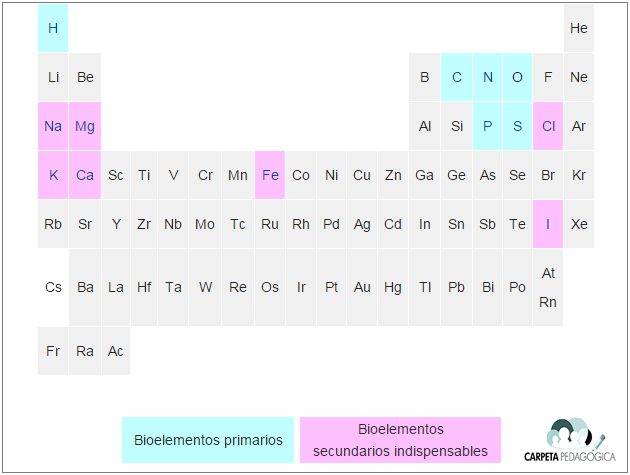The width and height of the screenshot is (630, 475).
Task: Click the Bioelementos primarios legend box
Action: tap(208, 440)
